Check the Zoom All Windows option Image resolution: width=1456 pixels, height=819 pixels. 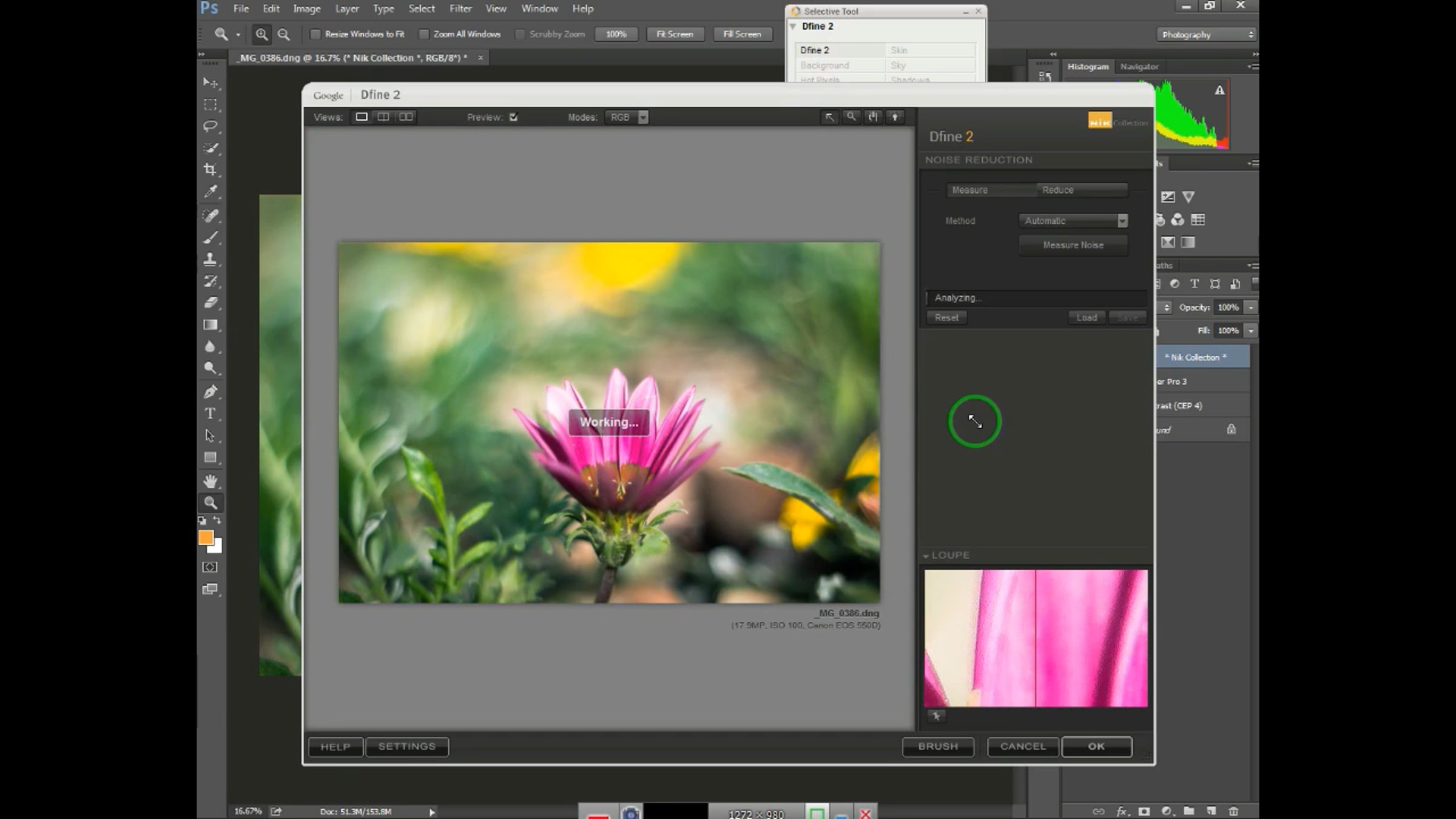coord(424,35)
